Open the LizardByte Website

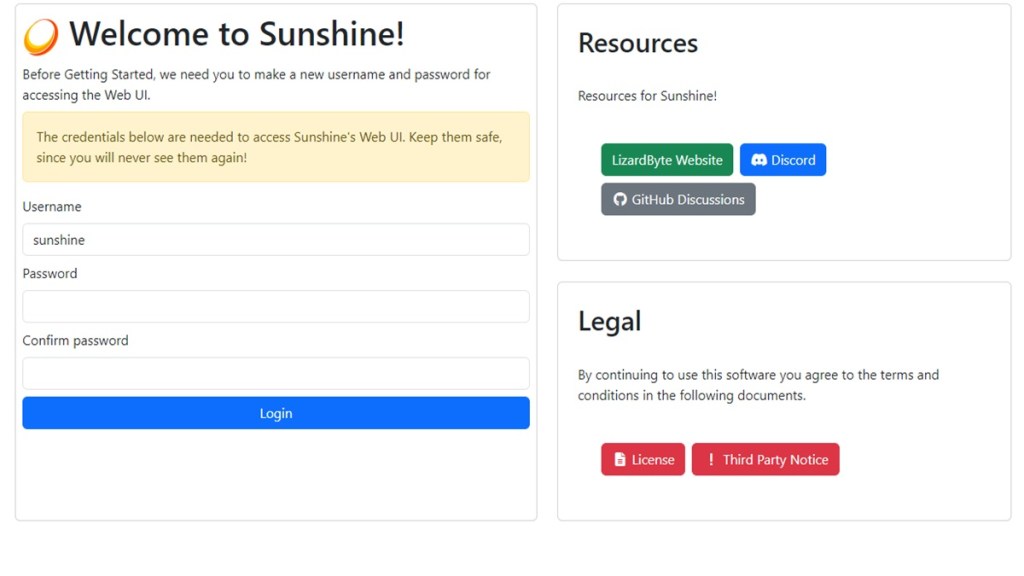[666, 159]
